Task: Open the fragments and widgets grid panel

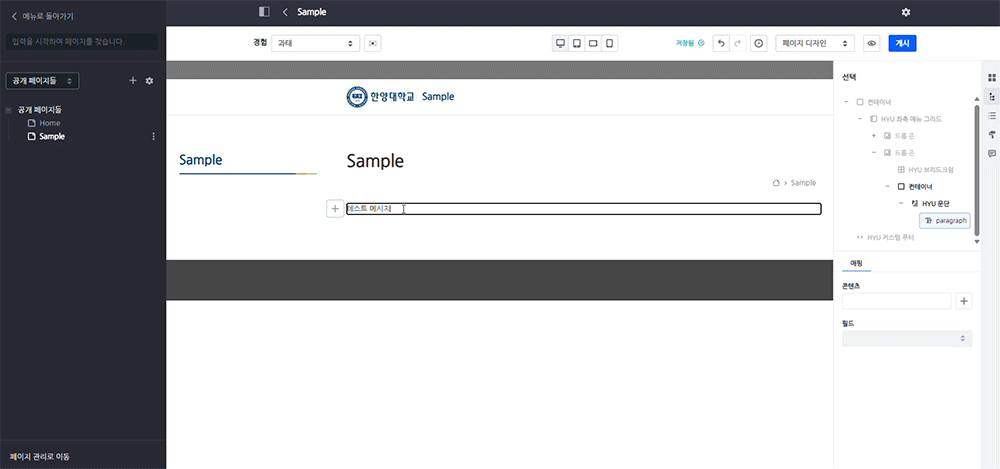Action: [x=992, y=78]
